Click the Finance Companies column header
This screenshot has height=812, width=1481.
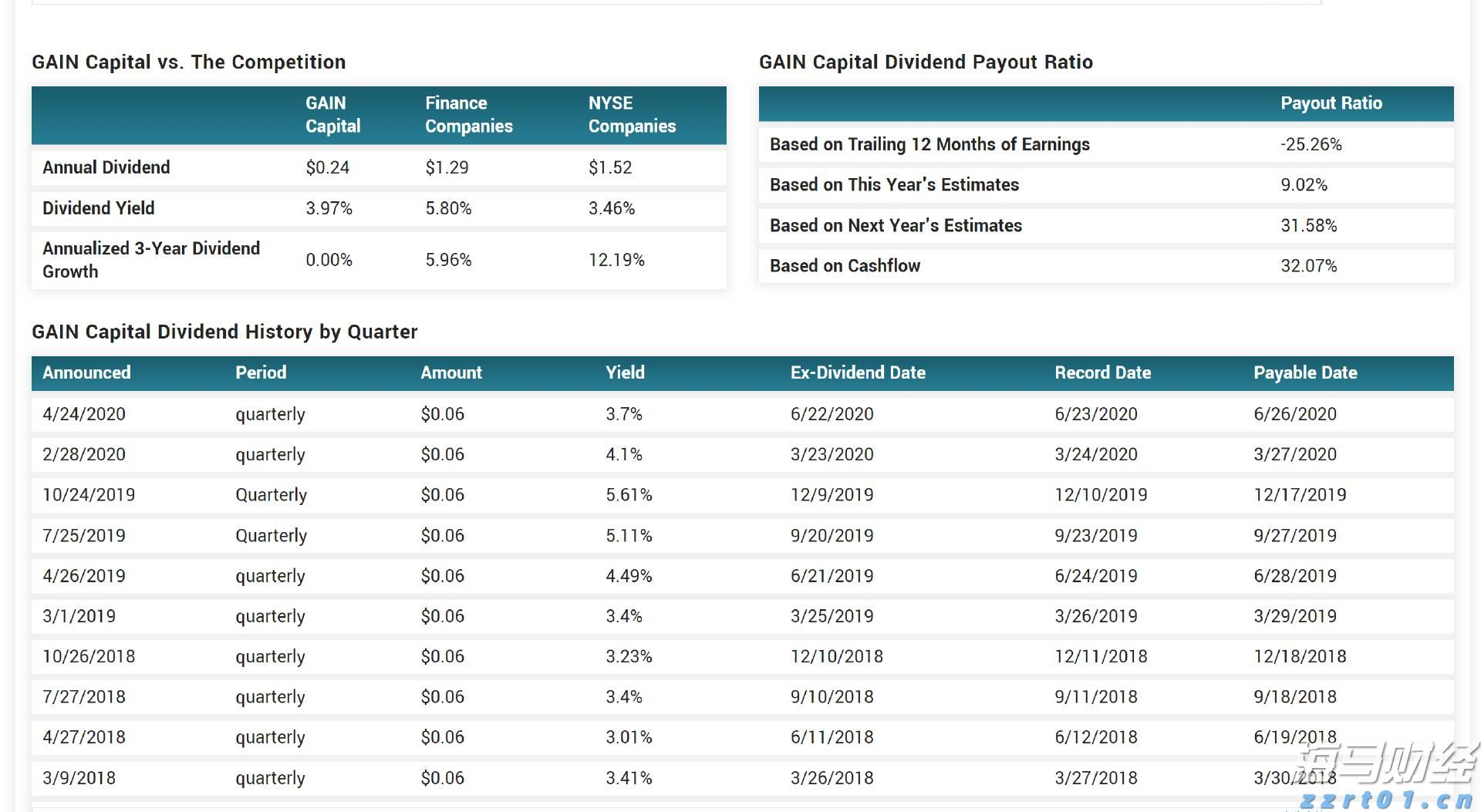point(469,115)
